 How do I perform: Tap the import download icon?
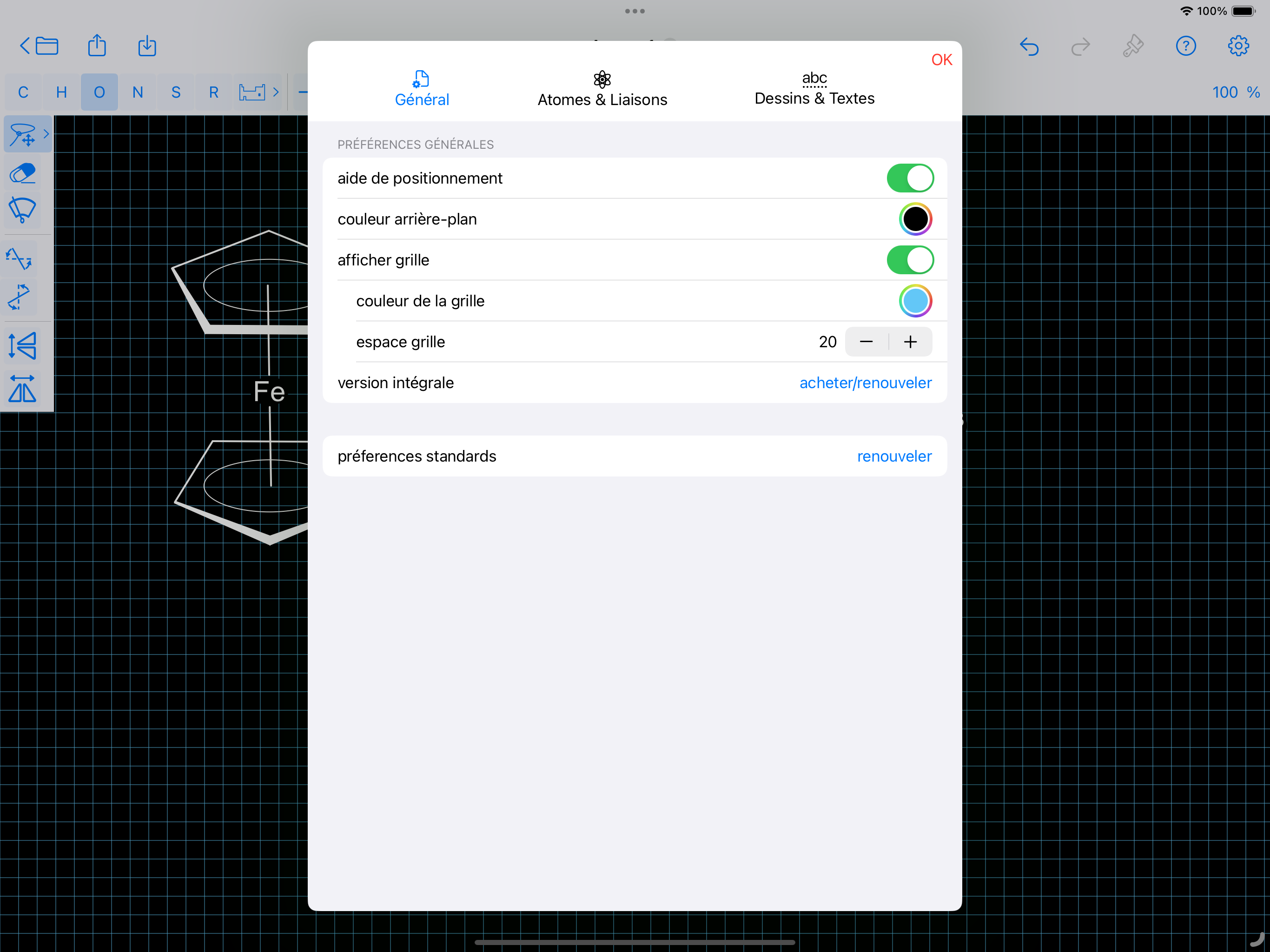(x=147, y=46)
